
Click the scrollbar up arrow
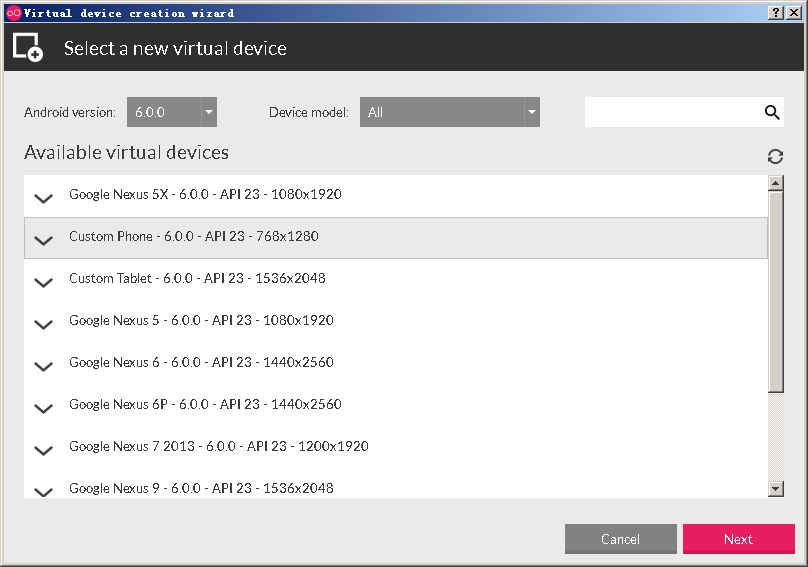click(776, 183)
